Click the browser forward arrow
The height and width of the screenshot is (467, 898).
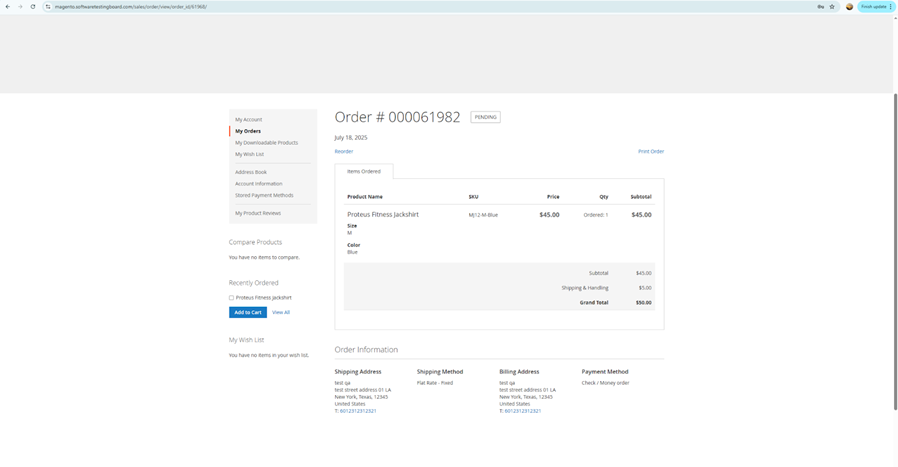click(20, 7)
